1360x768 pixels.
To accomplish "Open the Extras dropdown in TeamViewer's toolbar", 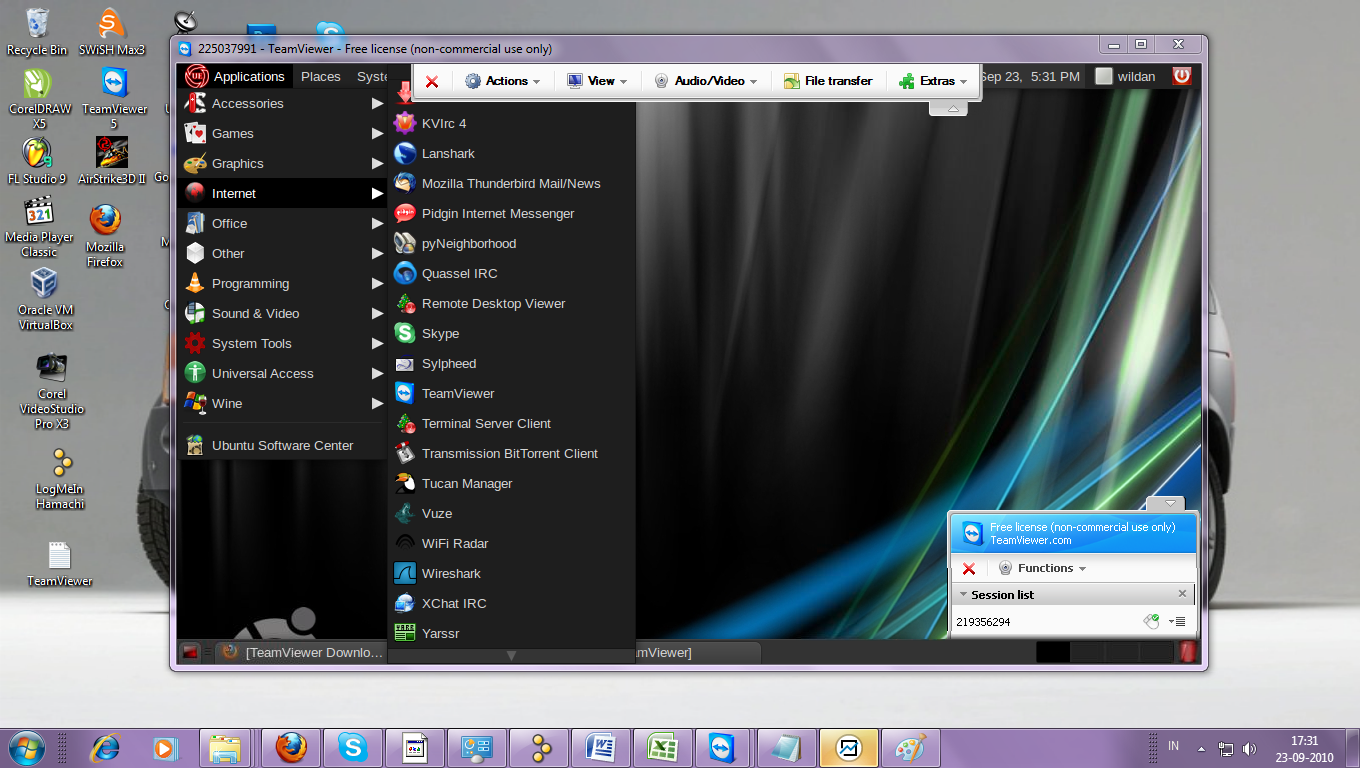I will (934, 81).
